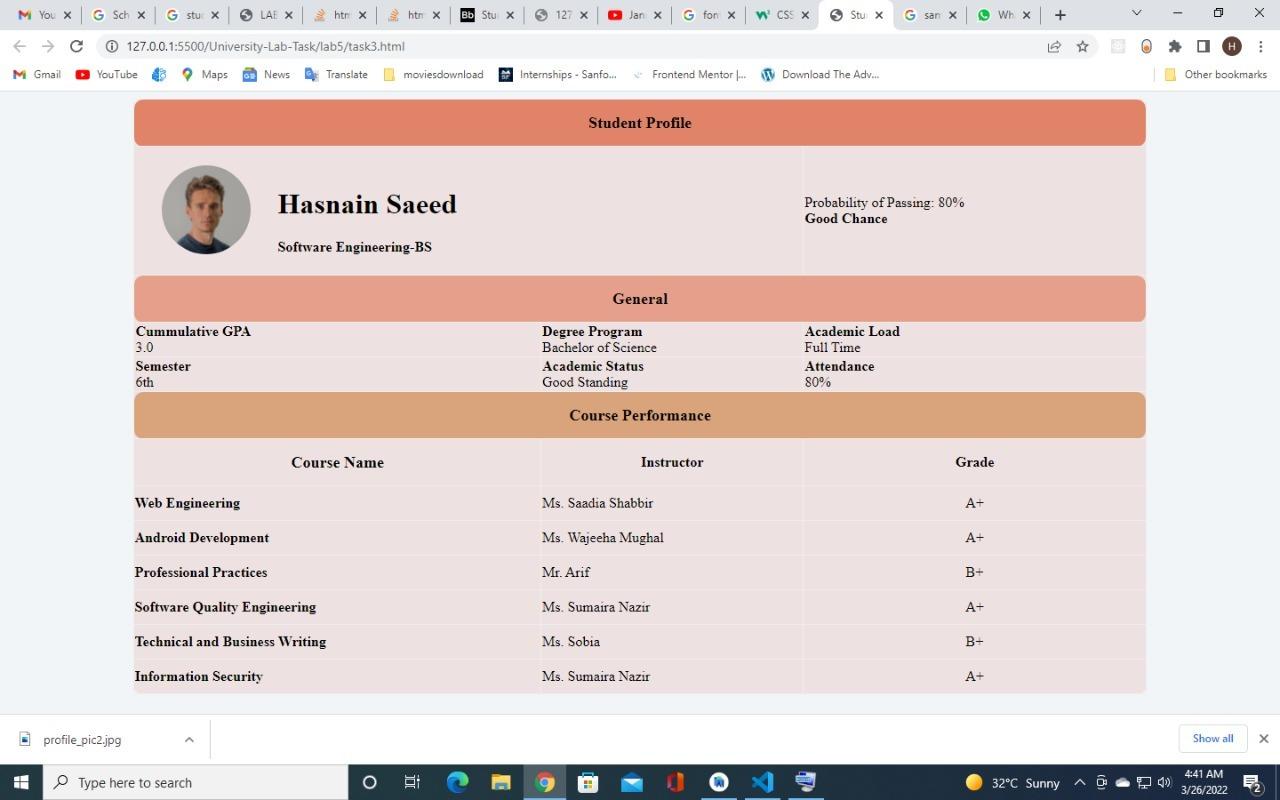Click the Show all downloads button
The image size is (1280, 800).
(1212, 738)
